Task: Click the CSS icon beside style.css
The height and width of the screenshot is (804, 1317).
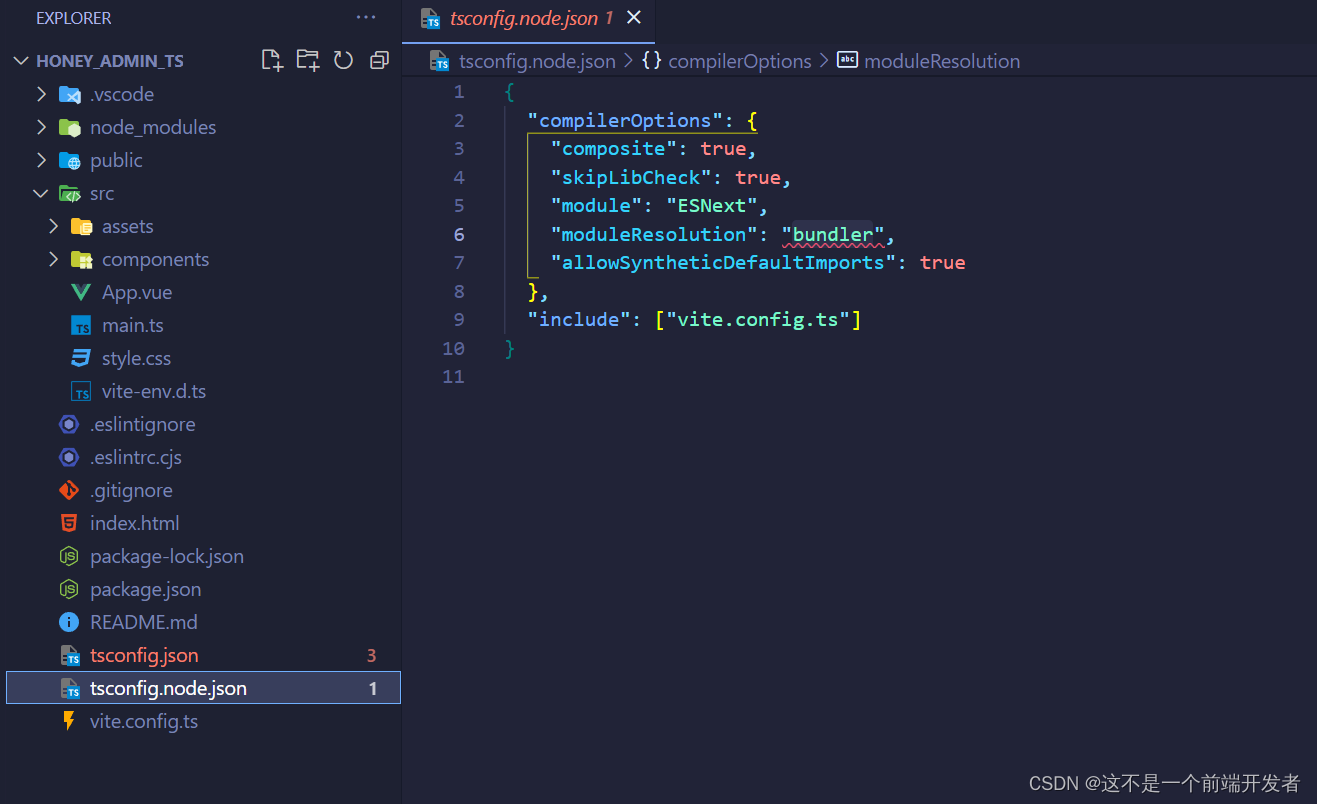Action: (x=82, y=358)
